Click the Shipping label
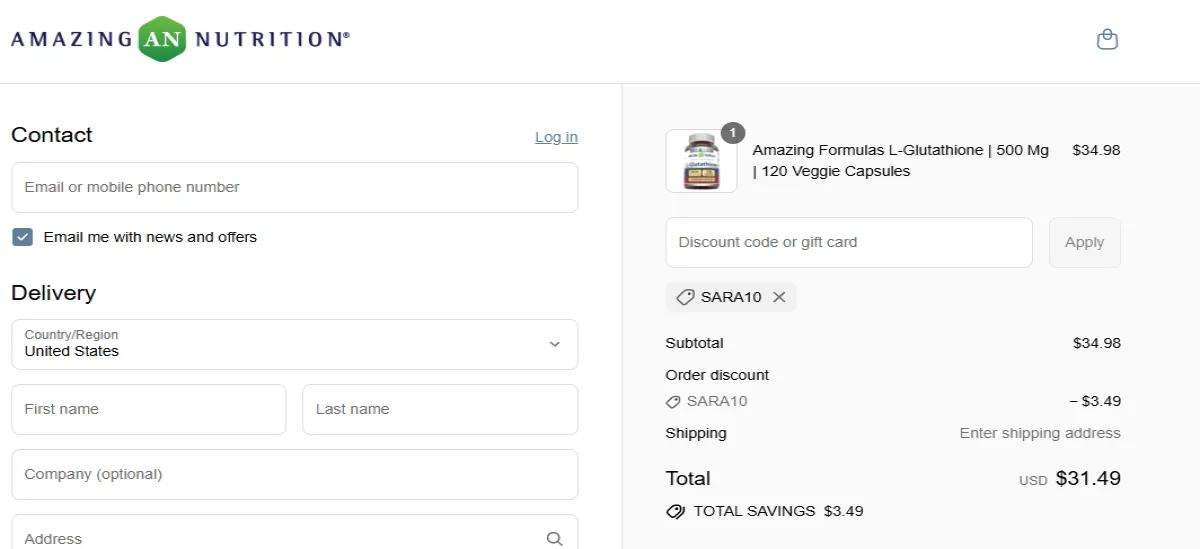Viewport: 1200px width, 549px height. click(x=696, y=433)
